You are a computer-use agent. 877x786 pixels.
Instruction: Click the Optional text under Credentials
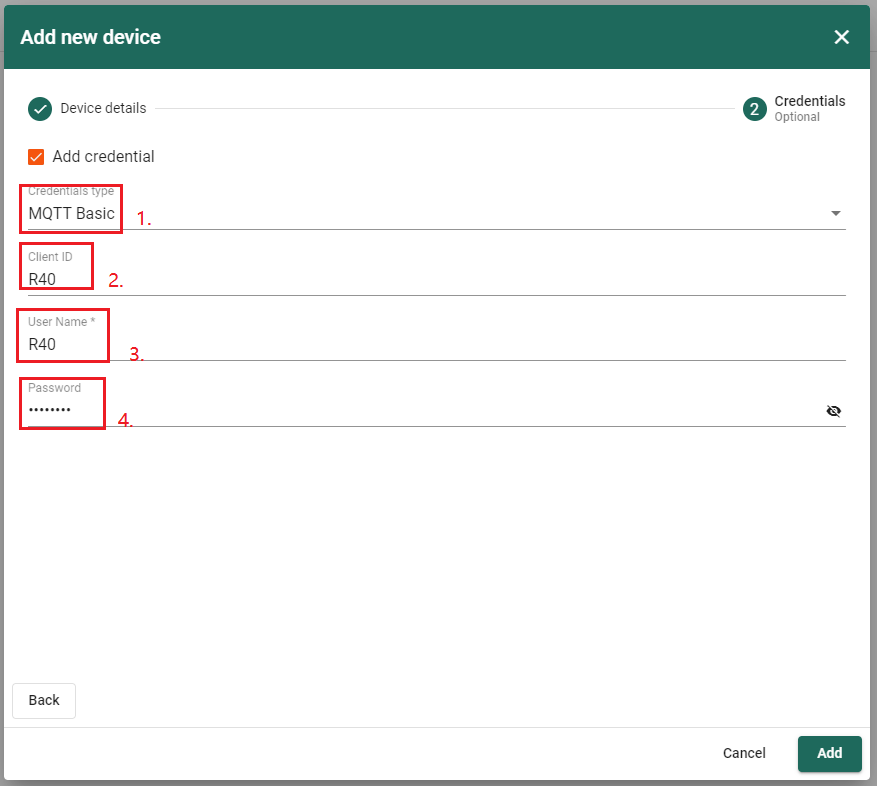tap(797, 117)
